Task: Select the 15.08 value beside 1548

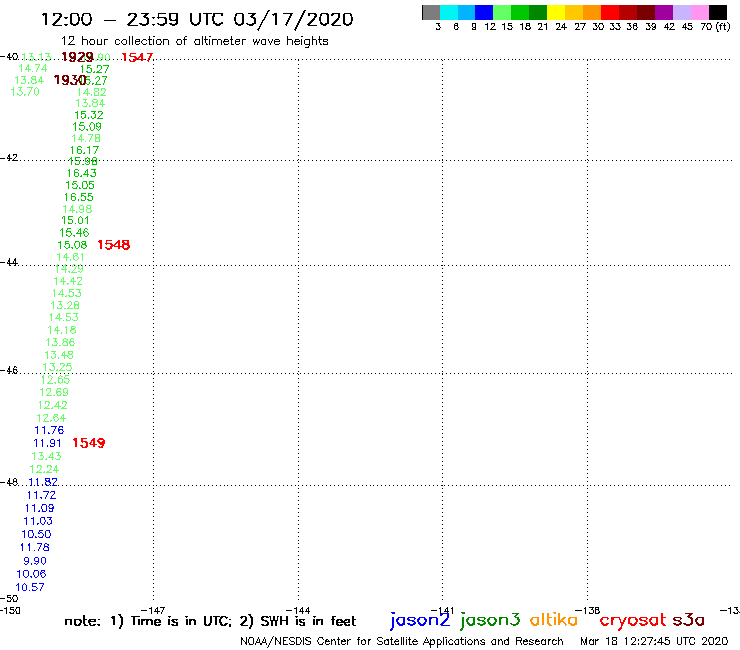Action: [72, 245]
